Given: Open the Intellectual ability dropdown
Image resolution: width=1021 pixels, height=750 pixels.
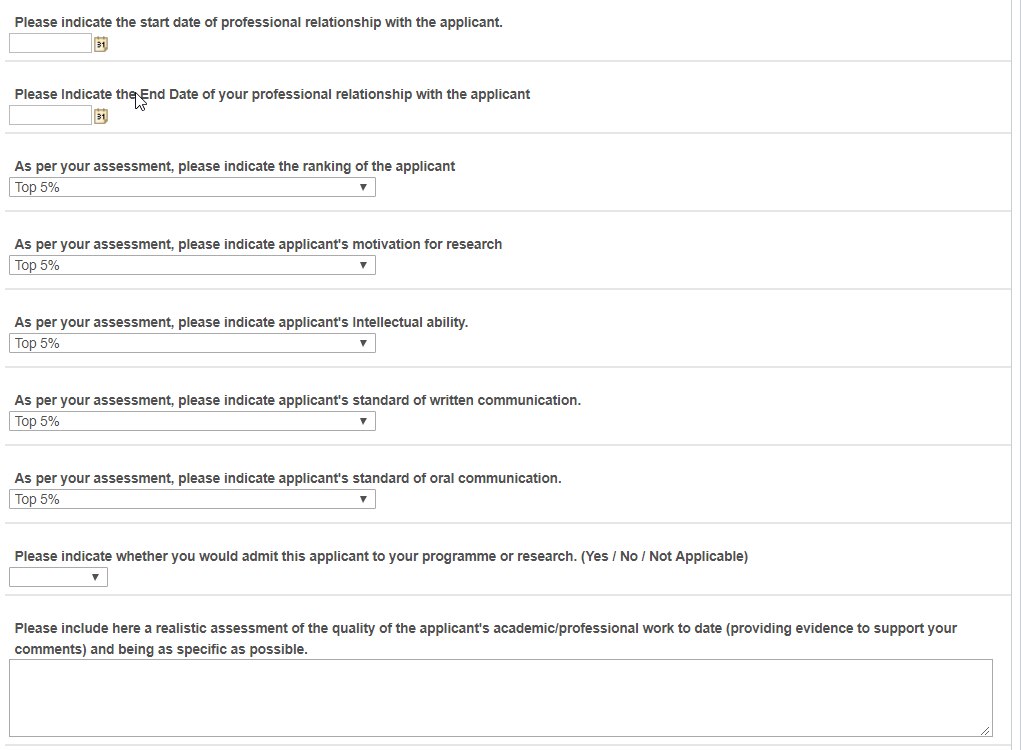Looking at the screenshot, I should click(192, 344).
